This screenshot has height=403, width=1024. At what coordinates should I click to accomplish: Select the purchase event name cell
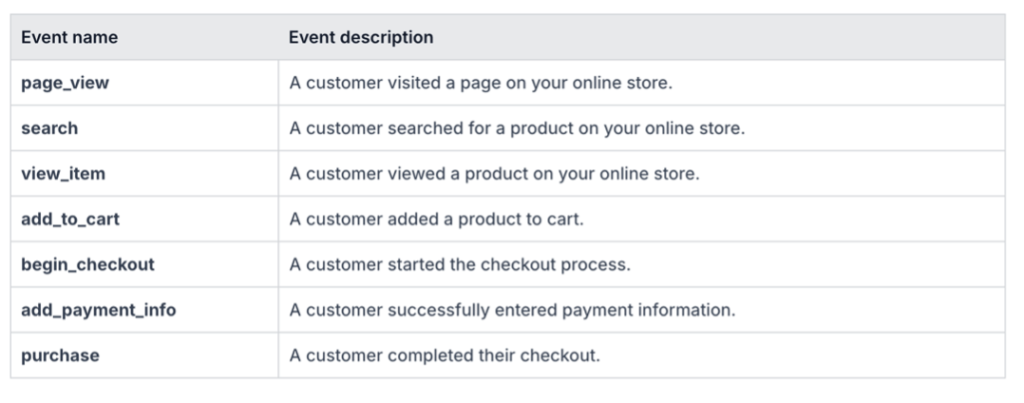point(144,355)
